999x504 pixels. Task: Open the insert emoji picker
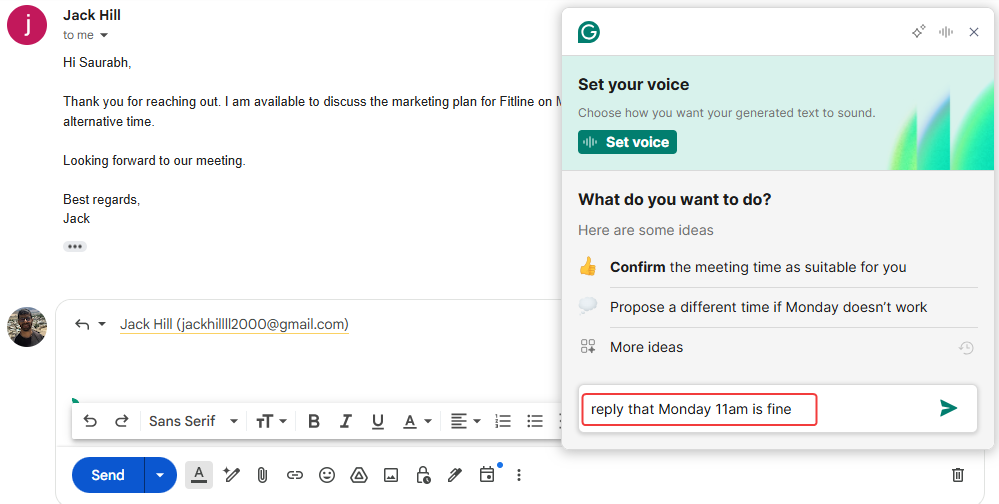(327, 475)
